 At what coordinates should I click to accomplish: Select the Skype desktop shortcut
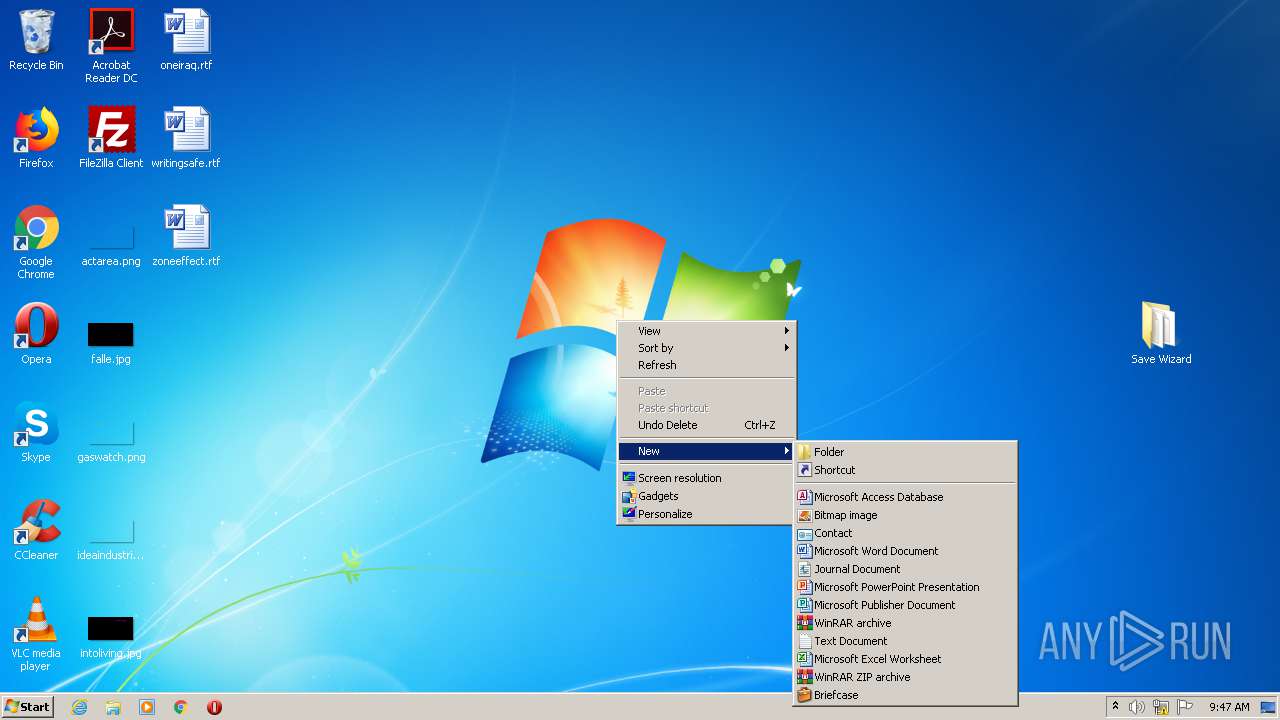pos(36,432)
